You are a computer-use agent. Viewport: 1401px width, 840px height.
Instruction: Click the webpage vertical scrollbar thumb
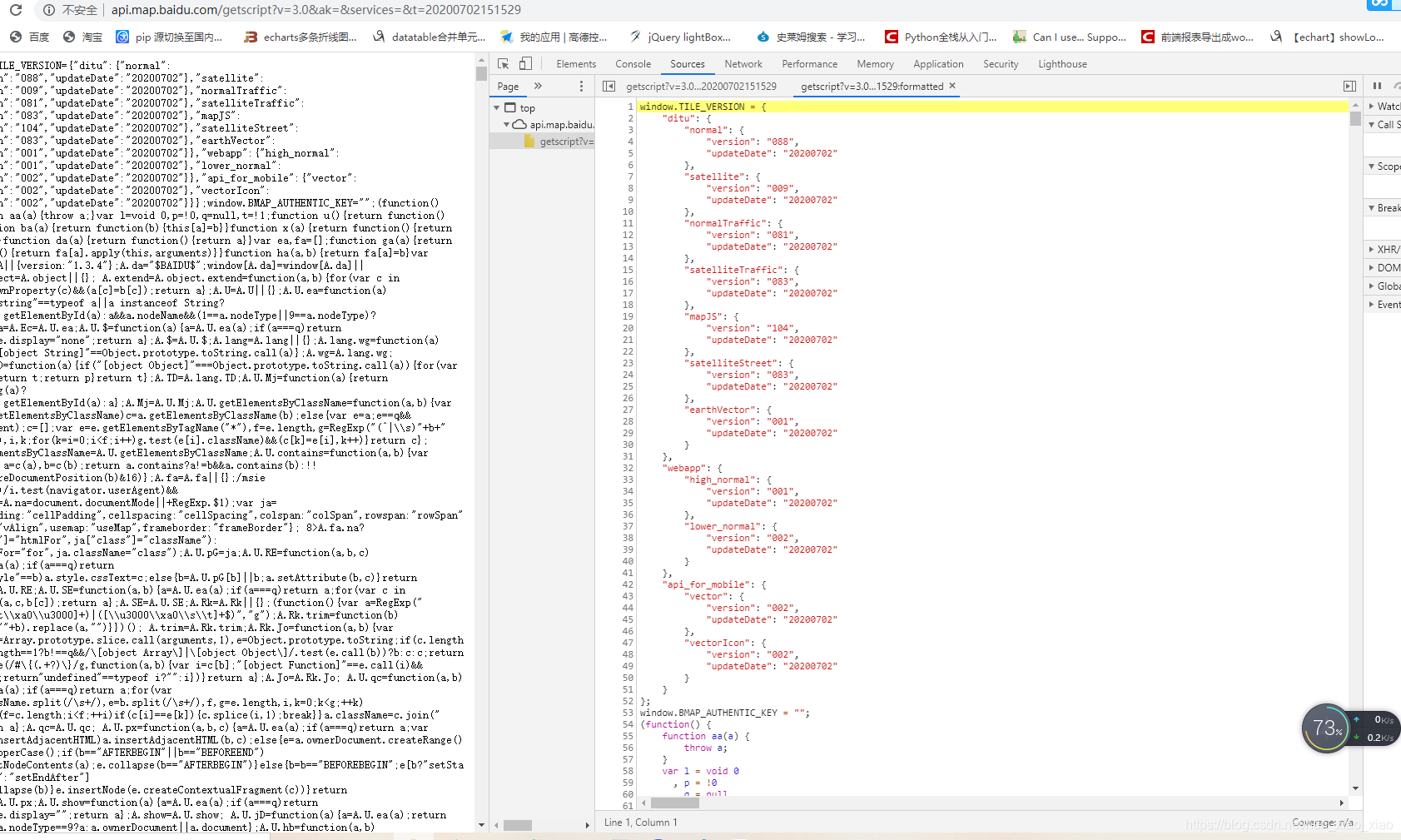[x=481, y=72]
